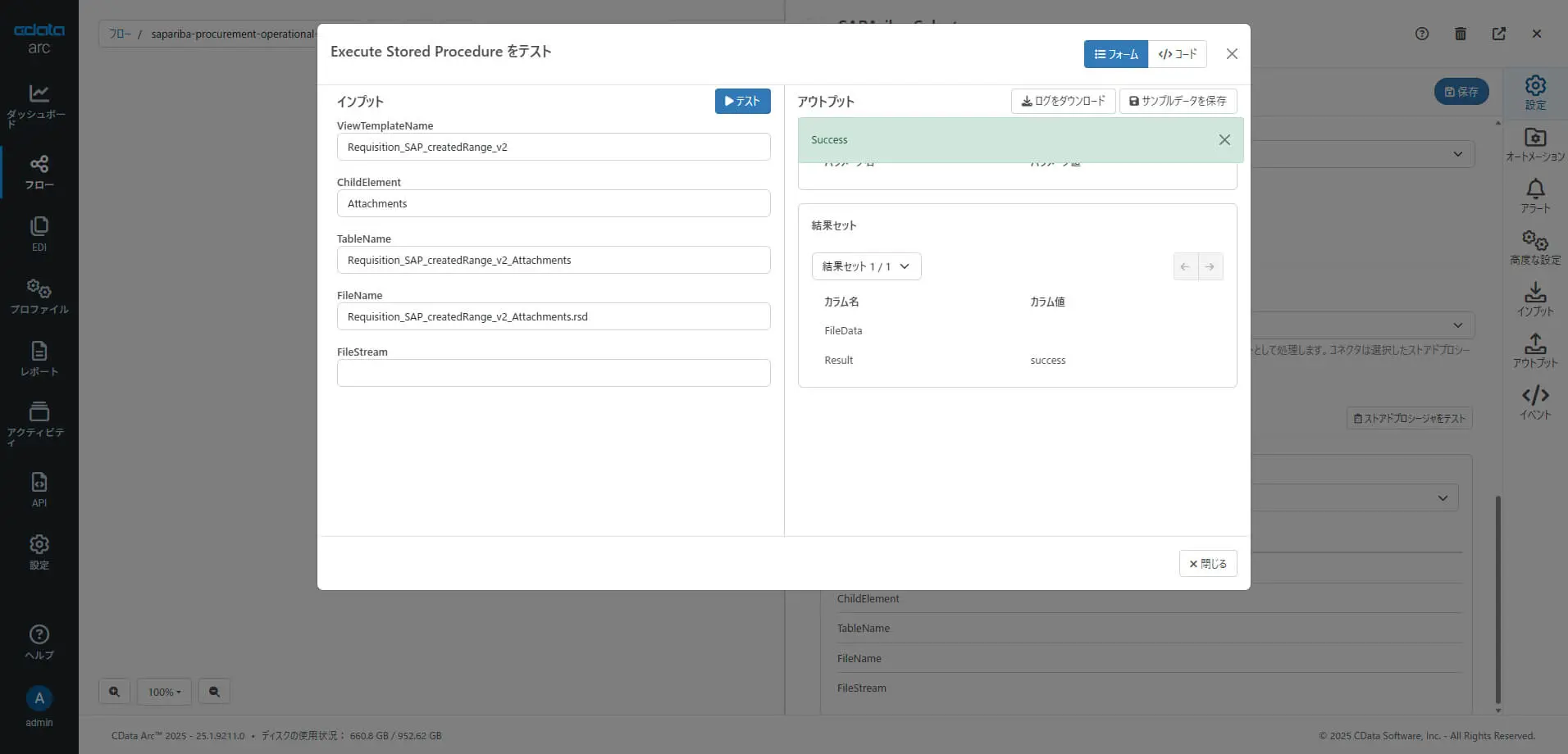Screen dimensions: 1568x754
Task: Download the log (ログをダウンロード)
Action: tap(1063, 101)
